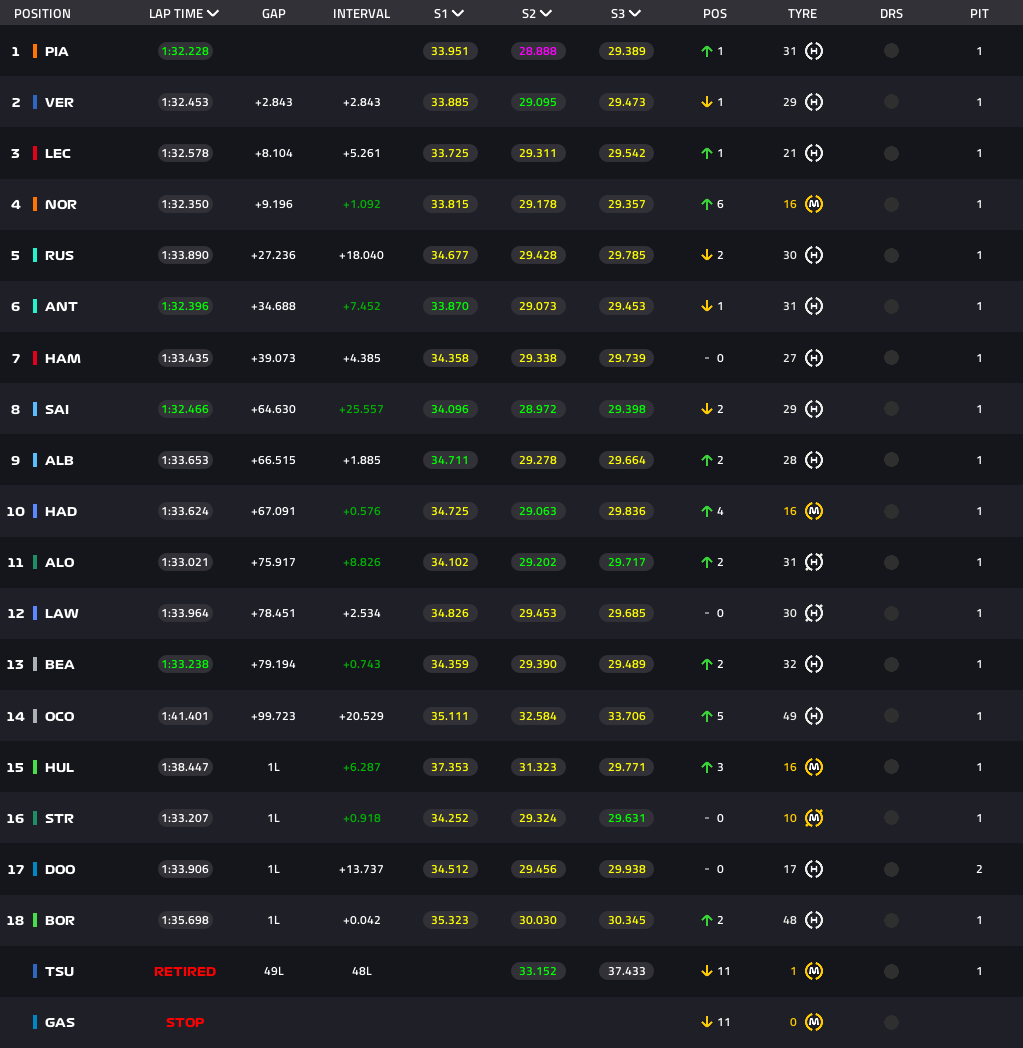1023x1048 pixels.
Task: Click SAI's hard tyre icon
Action: [813, 409]
